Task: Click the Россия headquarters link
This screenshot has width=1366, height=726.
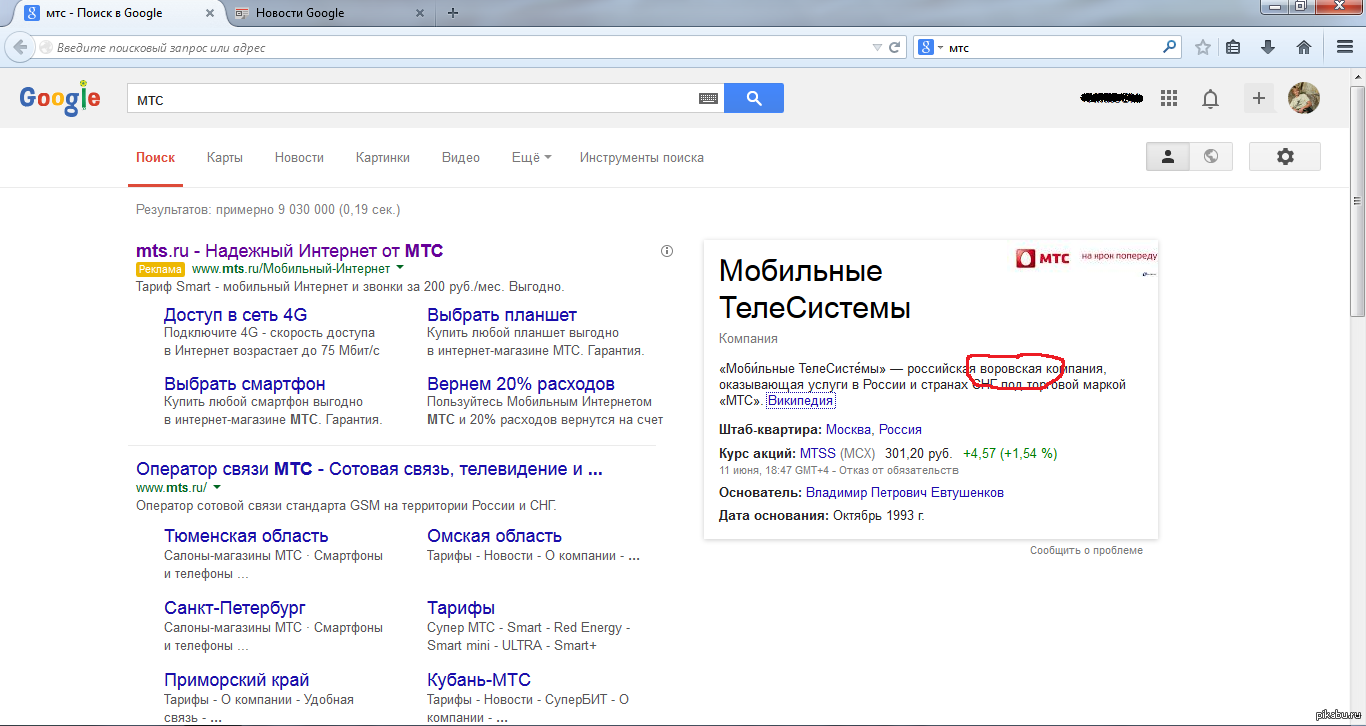Action: [x=900, y=430]
